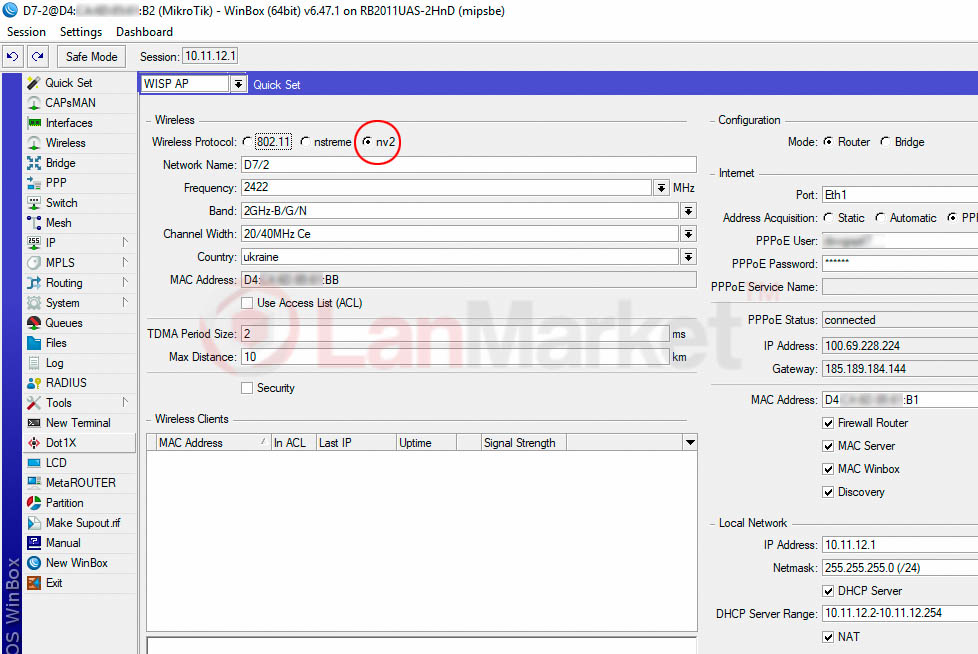The image size is (978, 654).
Task: Click the Network Name input field
Action: click(467, 165)
